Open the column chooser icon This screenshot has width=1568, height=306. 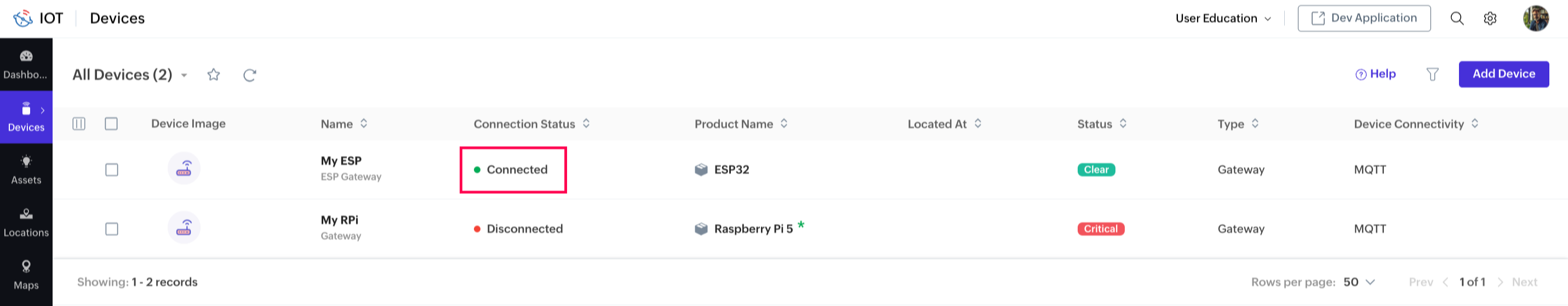tap(79, 124)
